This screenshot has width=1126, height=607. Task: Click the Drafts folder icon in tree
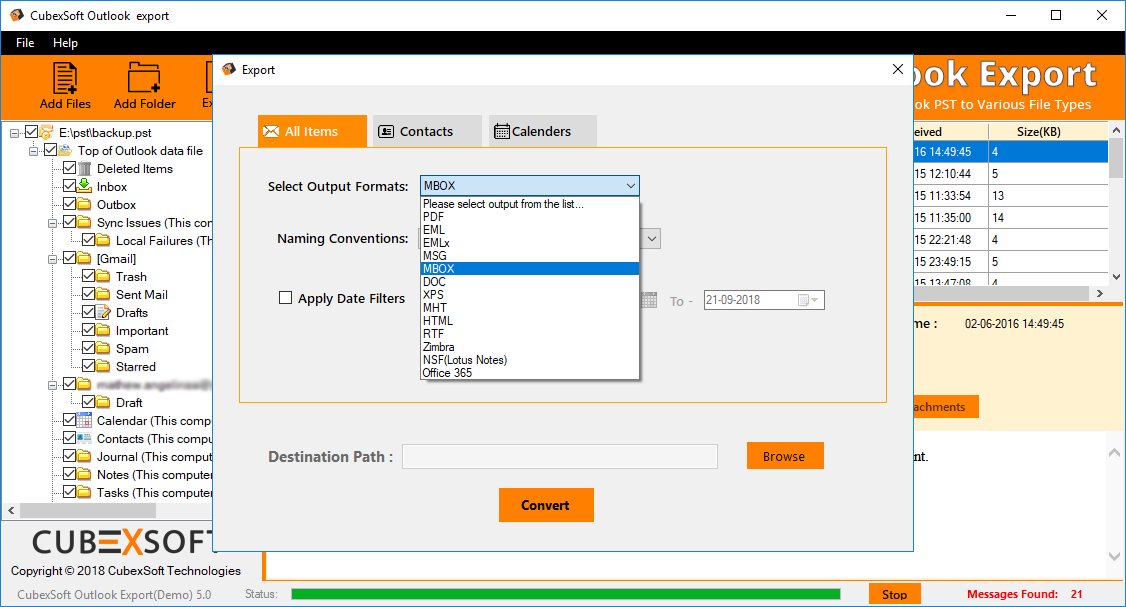click(103, 313)
